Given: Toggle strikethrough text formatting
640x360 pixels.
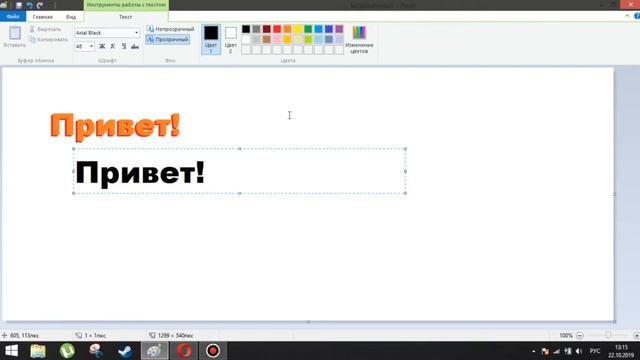Looking at the screenshot, I should [135, 47].
